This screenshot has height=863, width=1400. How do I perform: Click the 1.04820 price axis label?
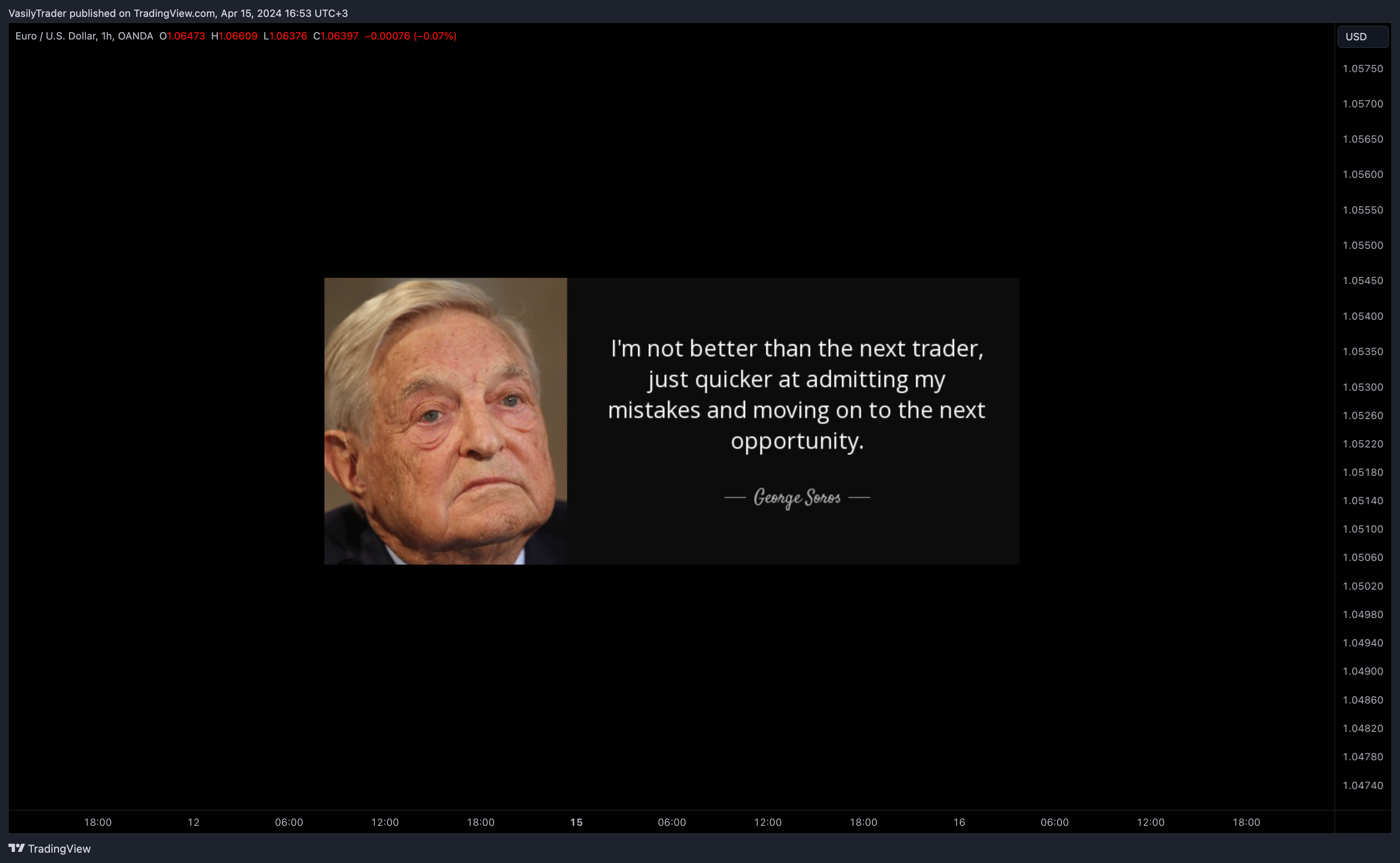click(x=1362, y=728)
